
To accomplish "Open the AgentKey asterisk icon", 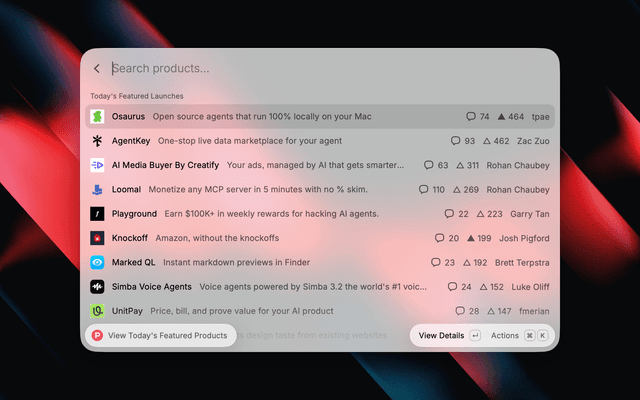I will pos(97,141).
